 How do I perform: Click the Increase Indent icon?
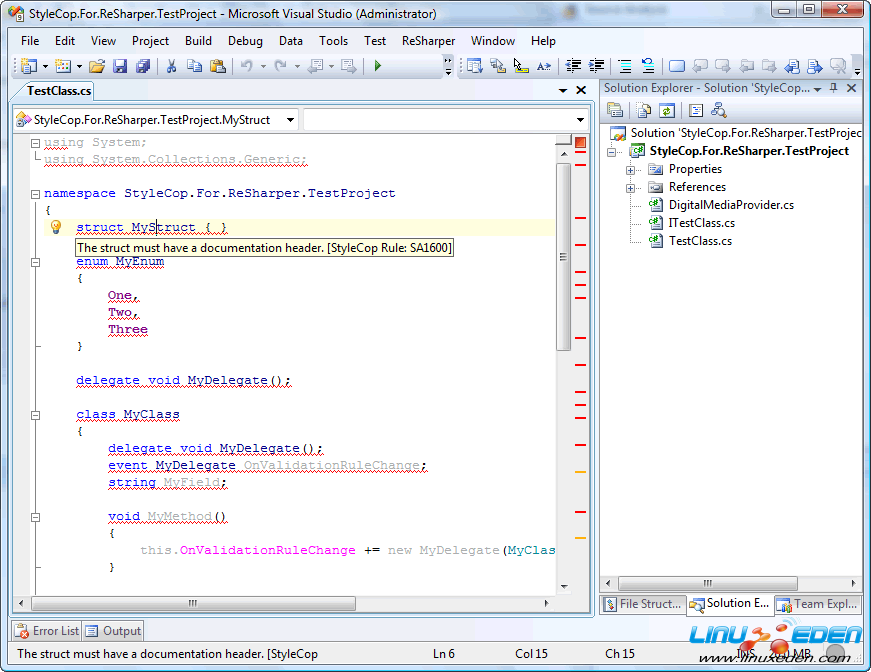pos(596,66)
